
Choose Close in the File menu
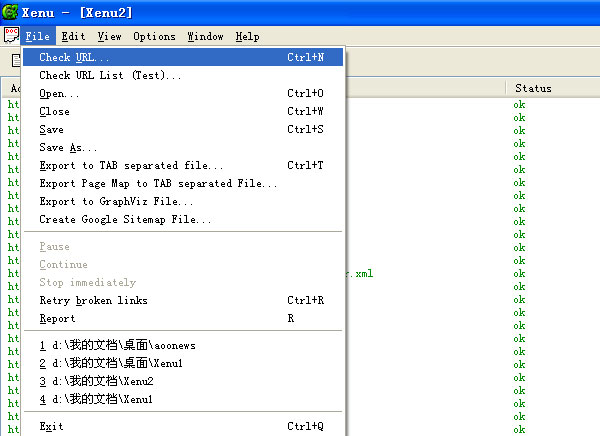[x=183, y=111]
